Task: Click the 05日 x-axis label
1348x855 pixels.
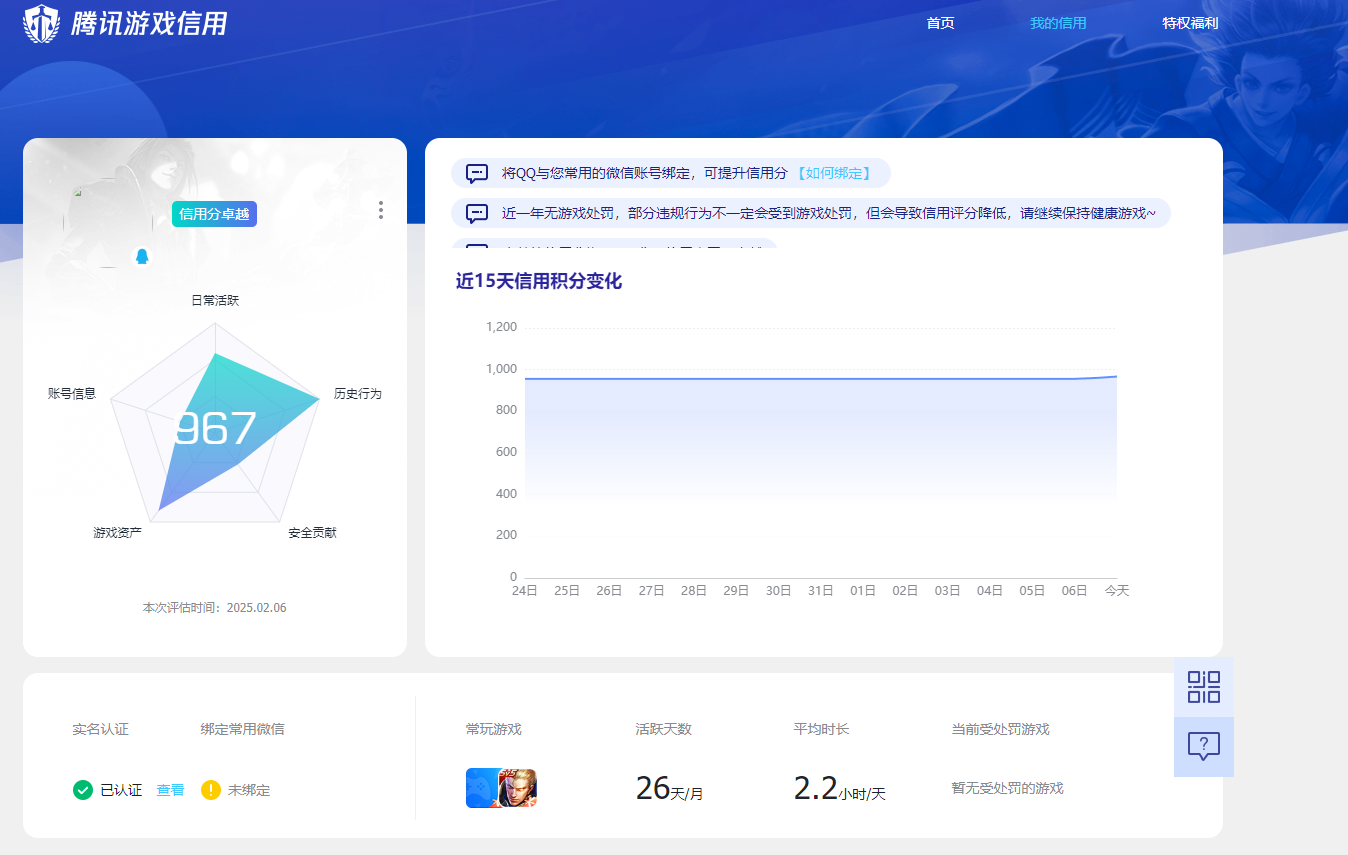Action: (x=1032, y=591)
